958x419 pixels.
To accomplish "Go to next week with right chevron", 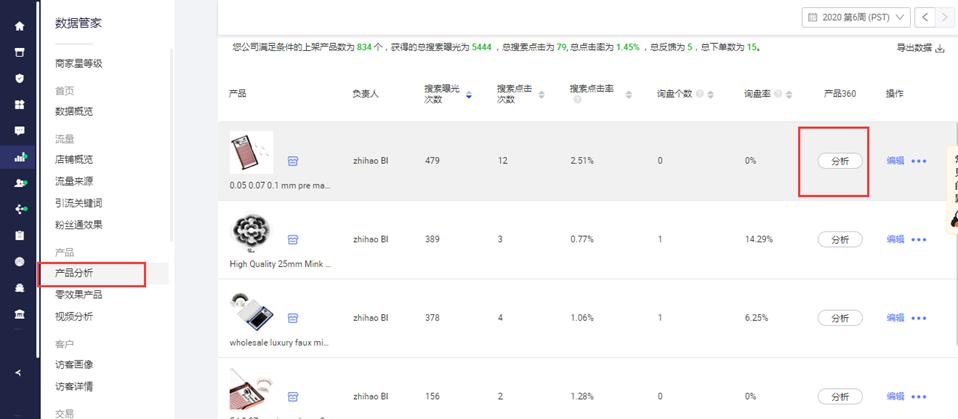I will (946, 18).
